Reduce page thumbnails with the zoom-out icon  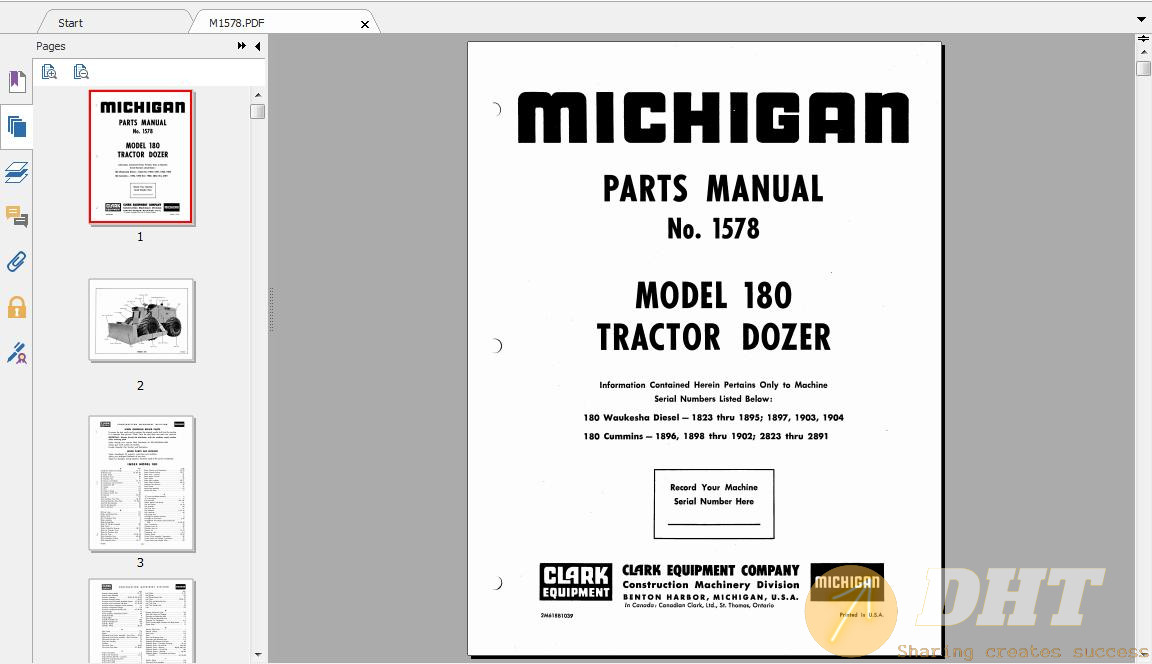pos(82,72)
